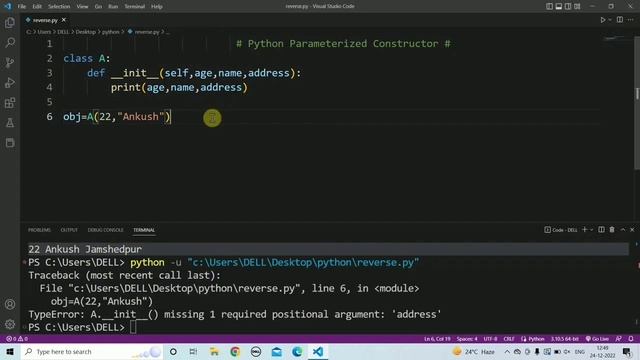Kill terminal with trash icon
640x360 pixels.
click(x=612, y=230)
